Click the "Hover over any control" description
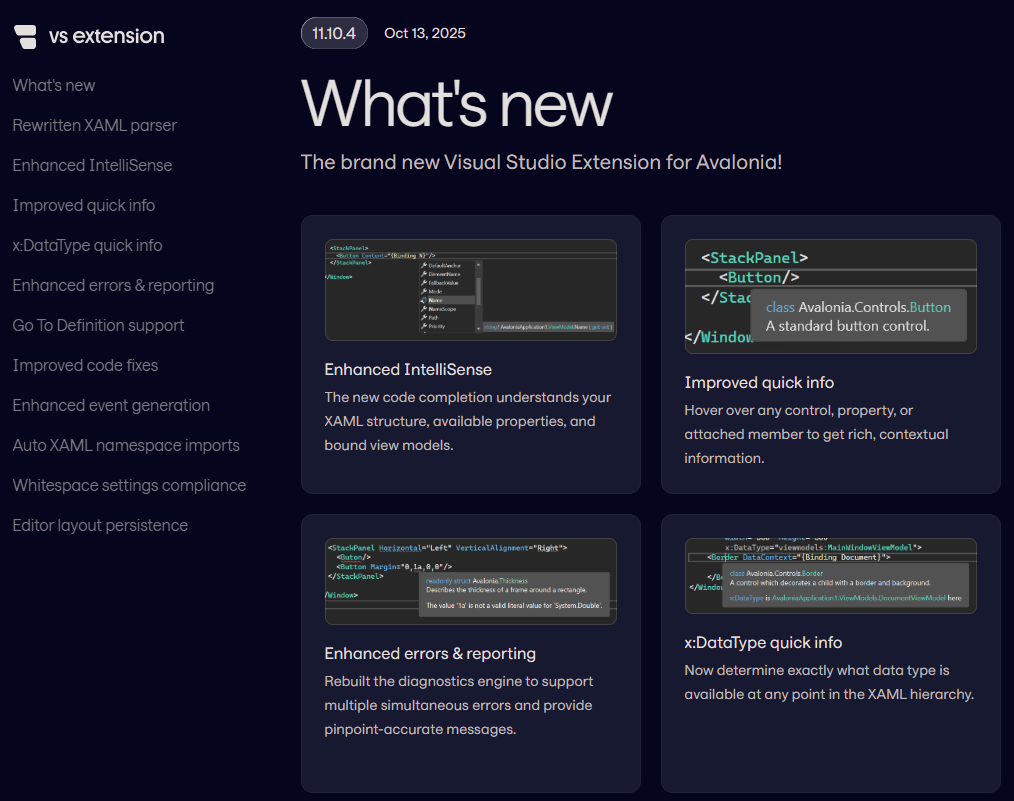Viewport: 1014px width, 801px height. click(817, 434)
